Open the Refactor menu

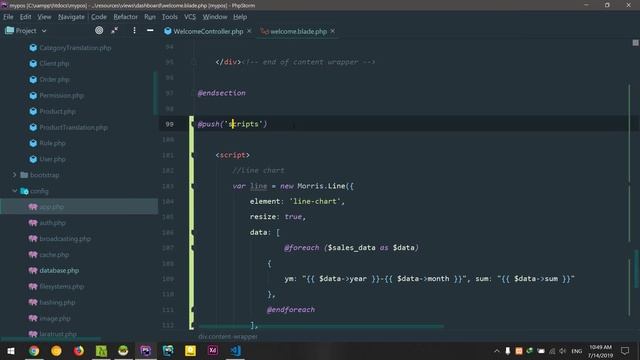tap(125, 17)
